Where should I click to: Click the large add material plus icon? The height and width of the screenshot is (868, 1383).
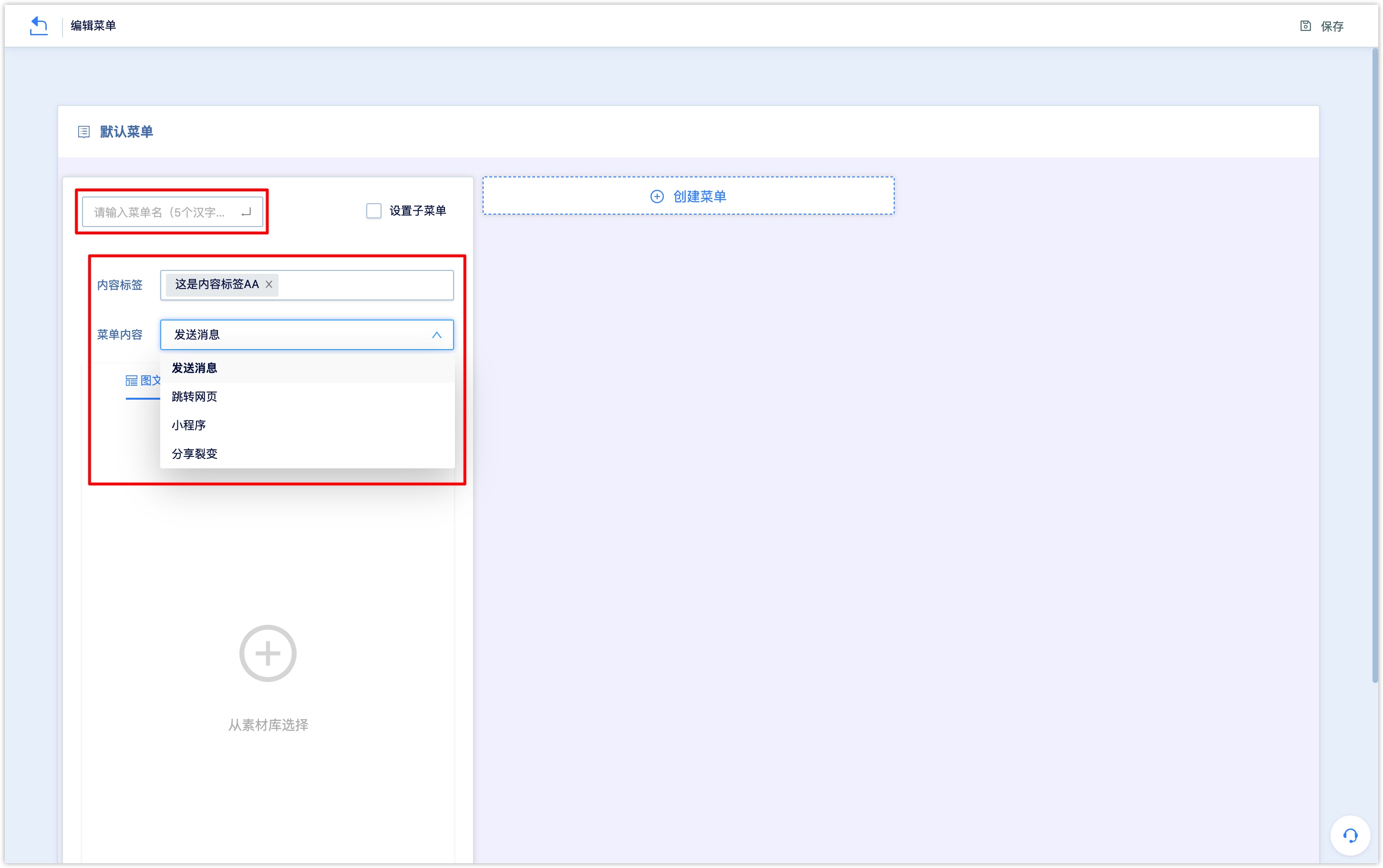click(x=268, y=653)
